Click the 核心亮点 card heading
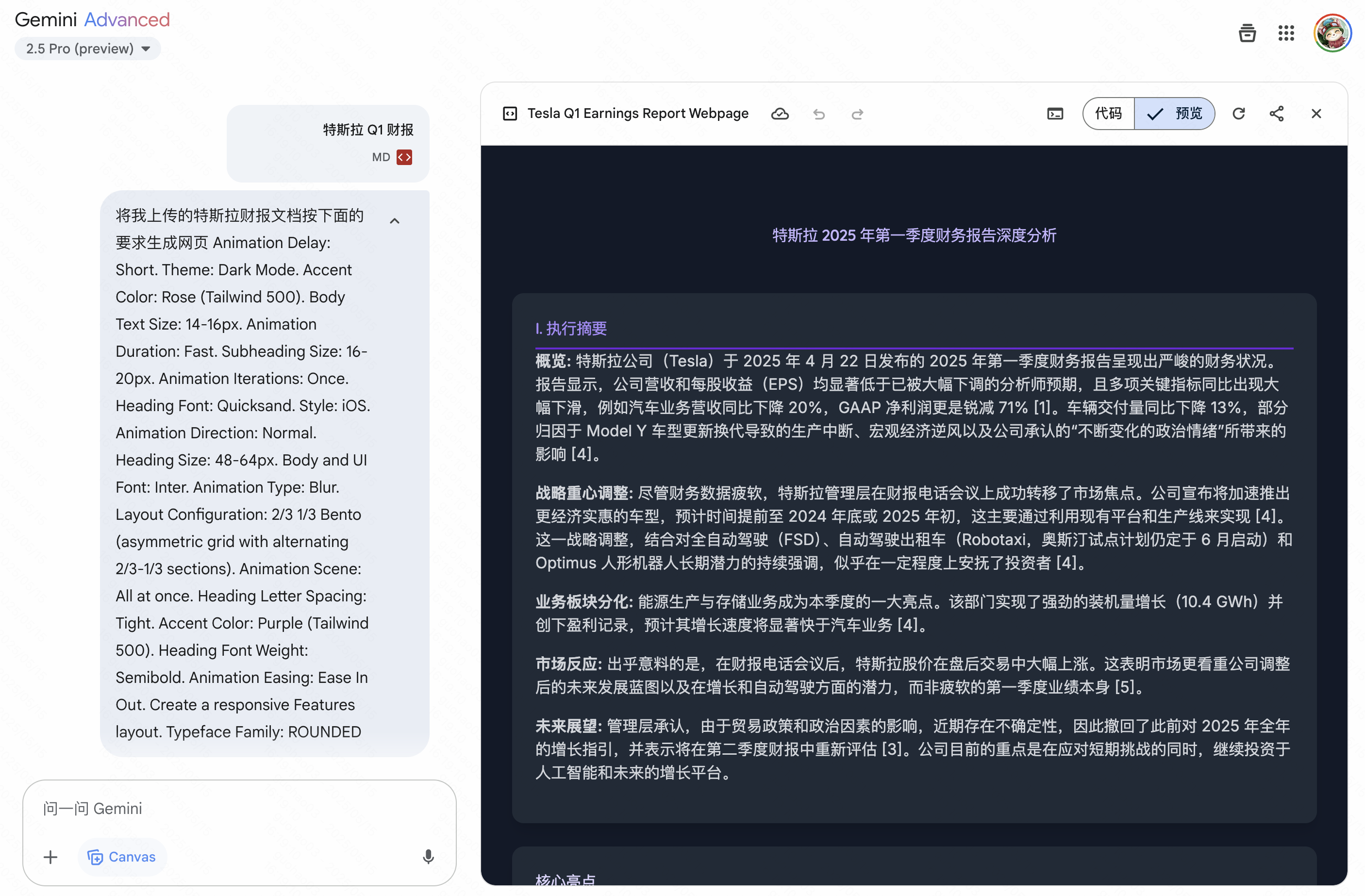This screenshot has height=896, width=1365. tap(566, 879)
